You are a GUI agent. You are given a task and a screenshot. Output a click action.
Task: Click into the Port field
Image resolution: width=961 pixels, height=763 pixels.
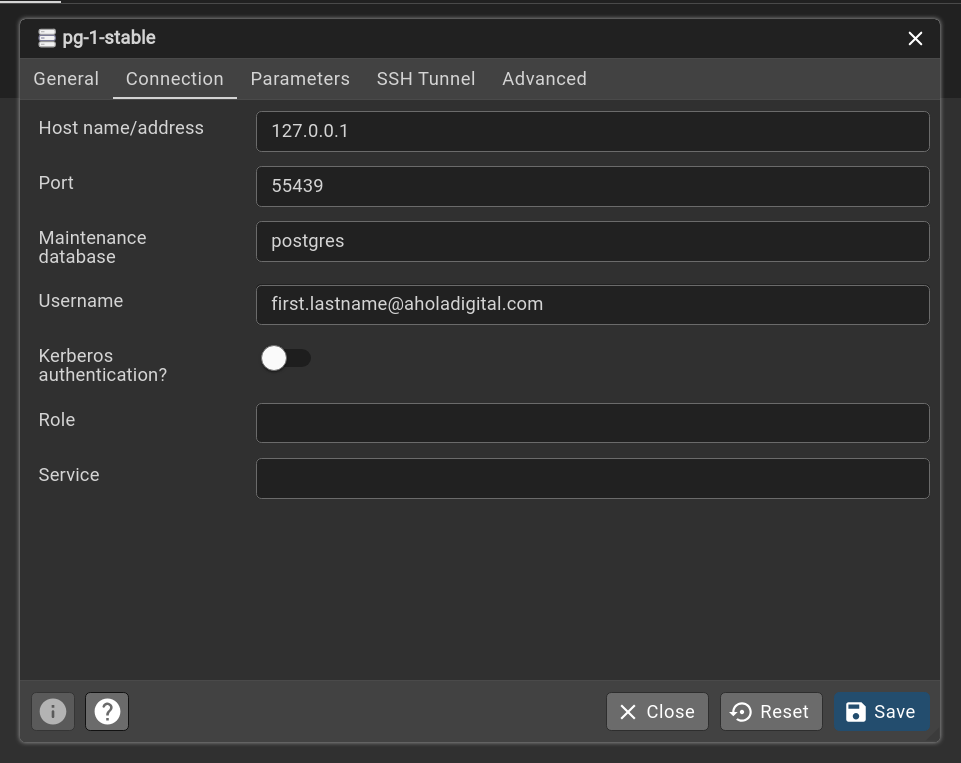593,186
